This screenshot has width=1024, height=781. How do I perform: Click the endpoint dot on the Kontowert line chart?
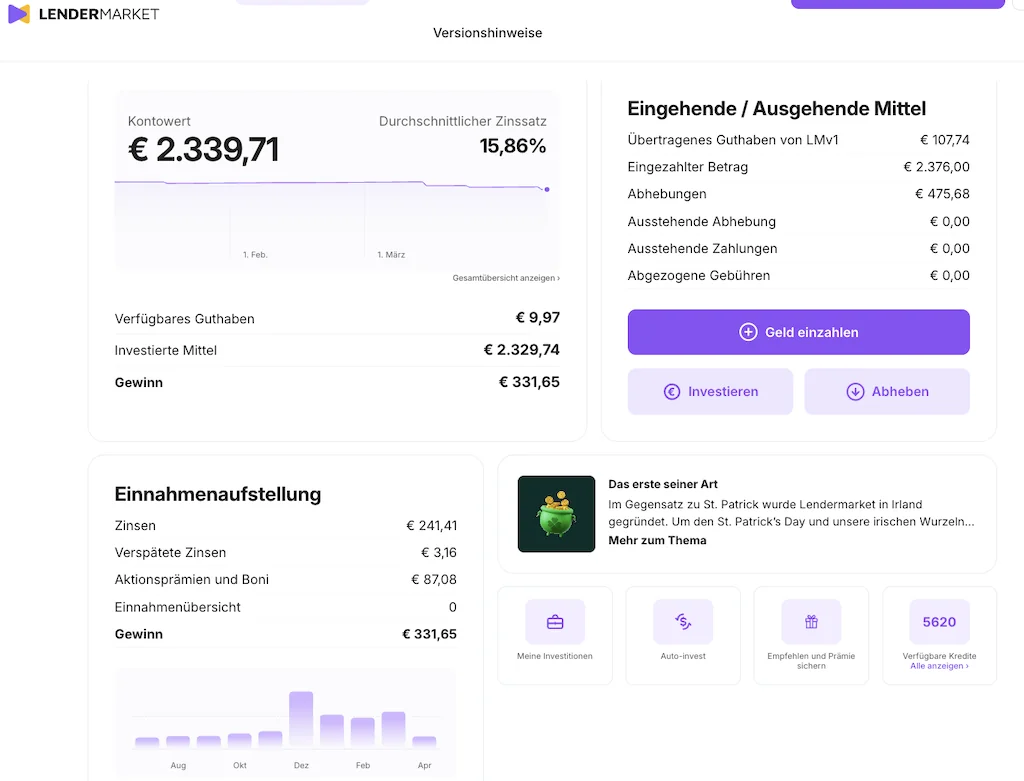click(x=547, y=188)
